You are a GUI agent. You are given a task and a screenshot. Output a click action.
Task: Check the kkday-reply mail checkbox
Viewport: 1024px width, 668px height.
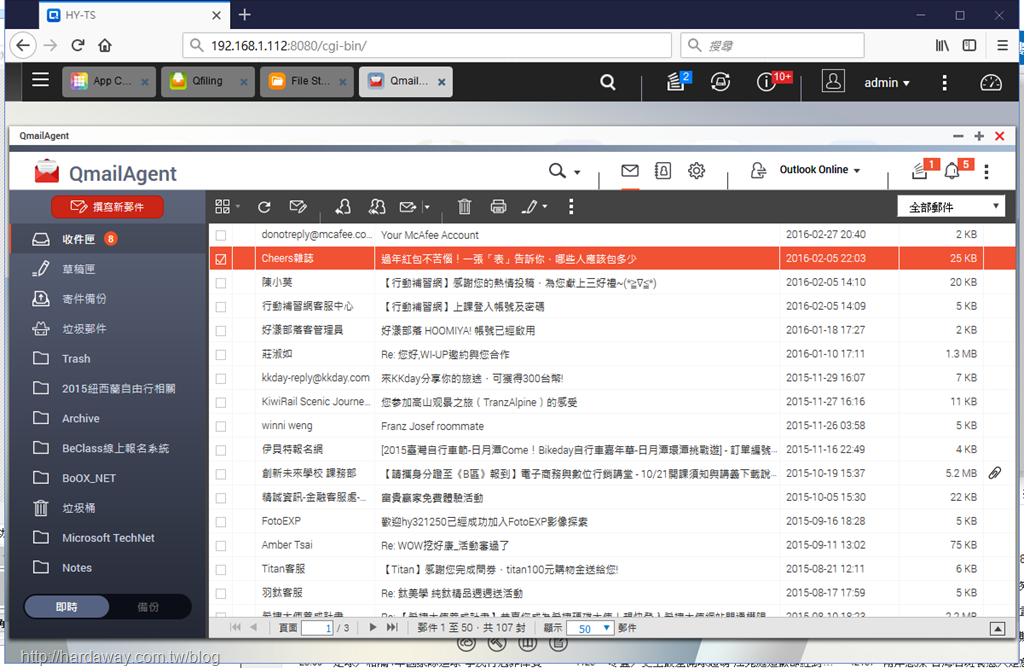click(x=221, y=379)
